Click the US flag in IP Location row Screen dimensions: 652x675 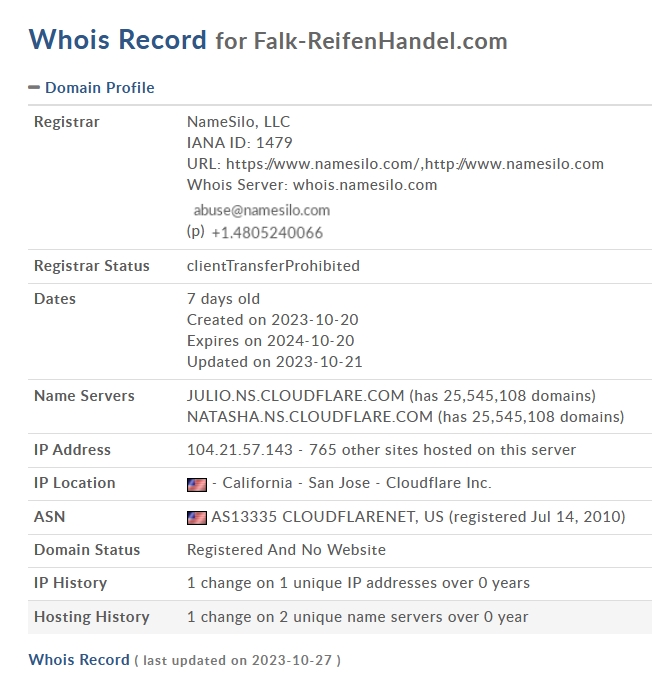click(197, 485)
